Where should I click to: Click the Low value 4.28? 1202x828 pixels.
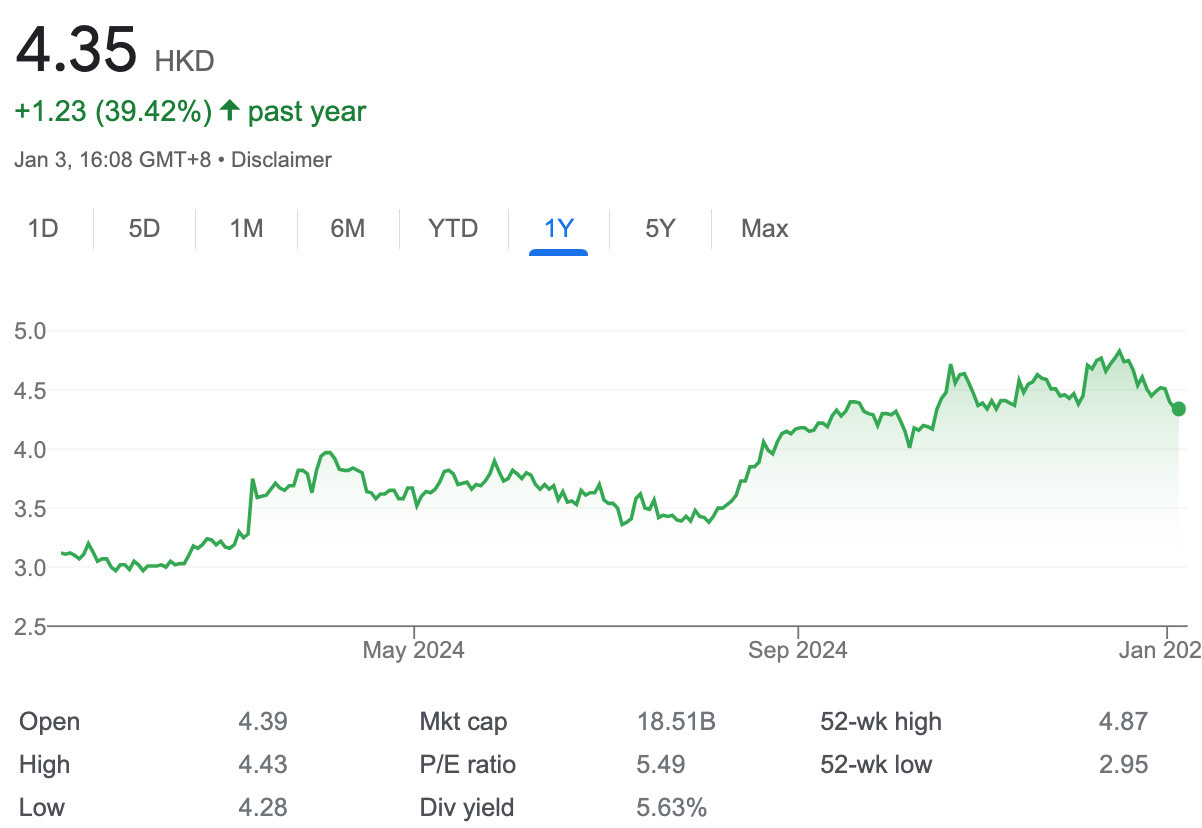[x=263, y=807]
